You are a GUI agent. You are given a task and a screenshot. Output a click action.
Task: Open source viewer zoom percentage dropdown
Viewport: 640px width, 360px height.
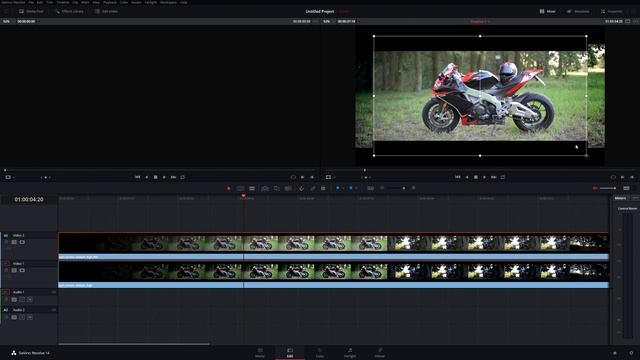click(x=7, y=21)
